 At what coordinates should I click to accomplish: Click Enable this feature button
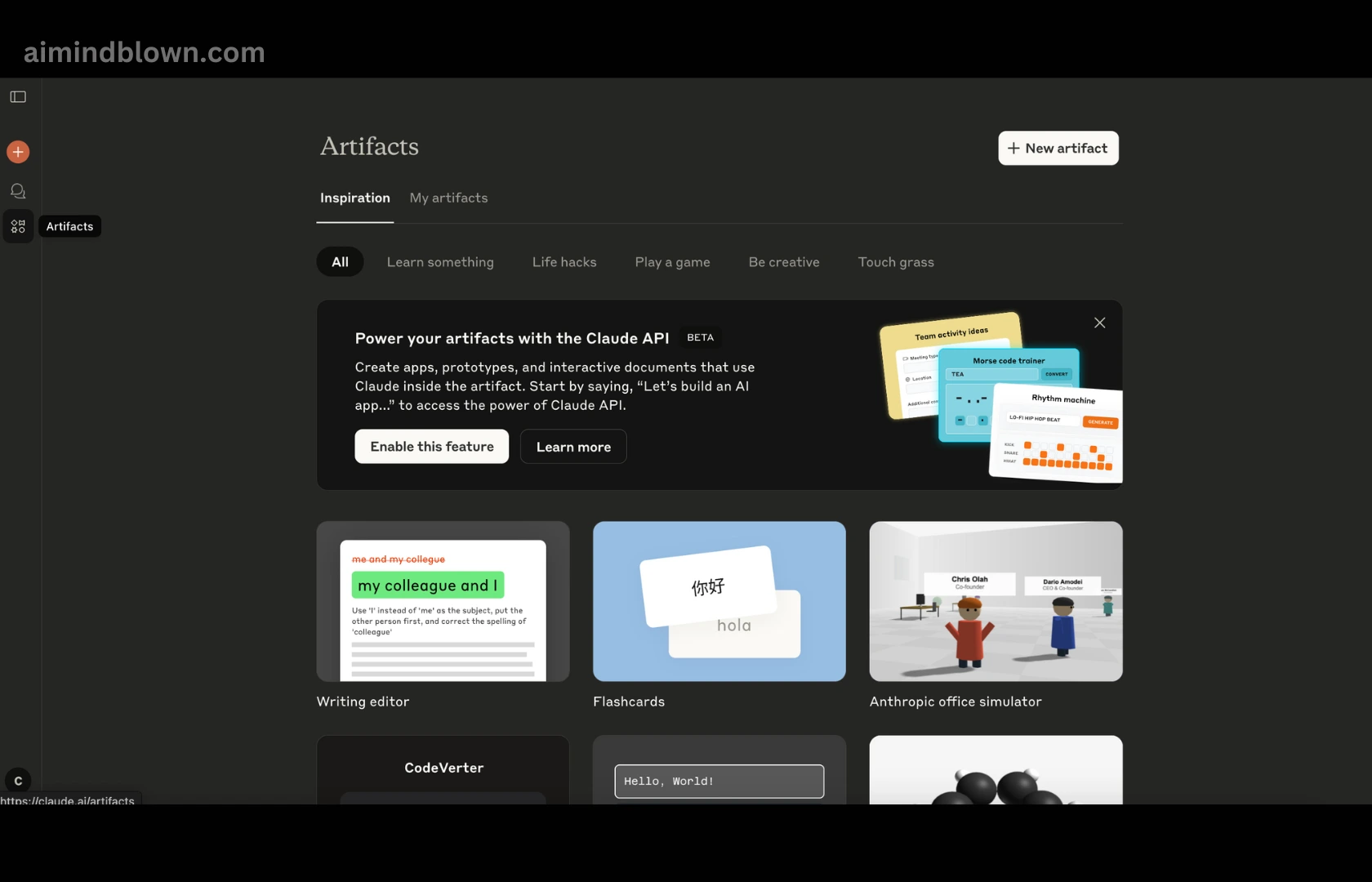[431, 447]
